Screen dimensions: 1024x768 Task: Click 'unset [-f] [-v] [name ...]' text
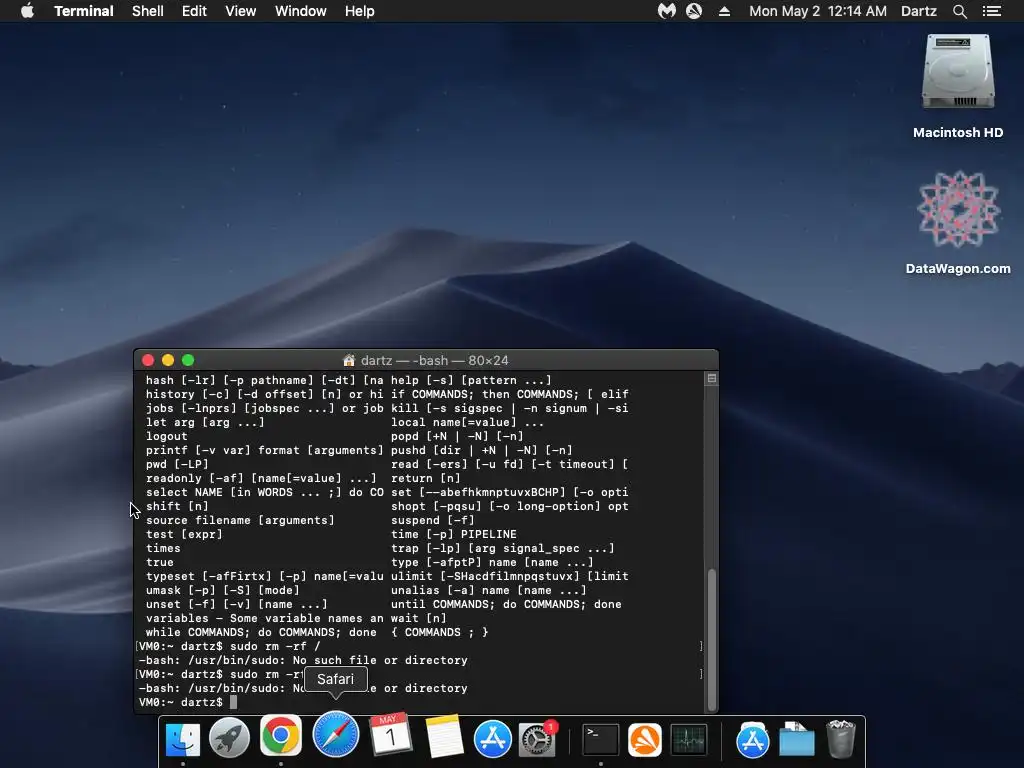pyautogui.click(x=236, y=605)
